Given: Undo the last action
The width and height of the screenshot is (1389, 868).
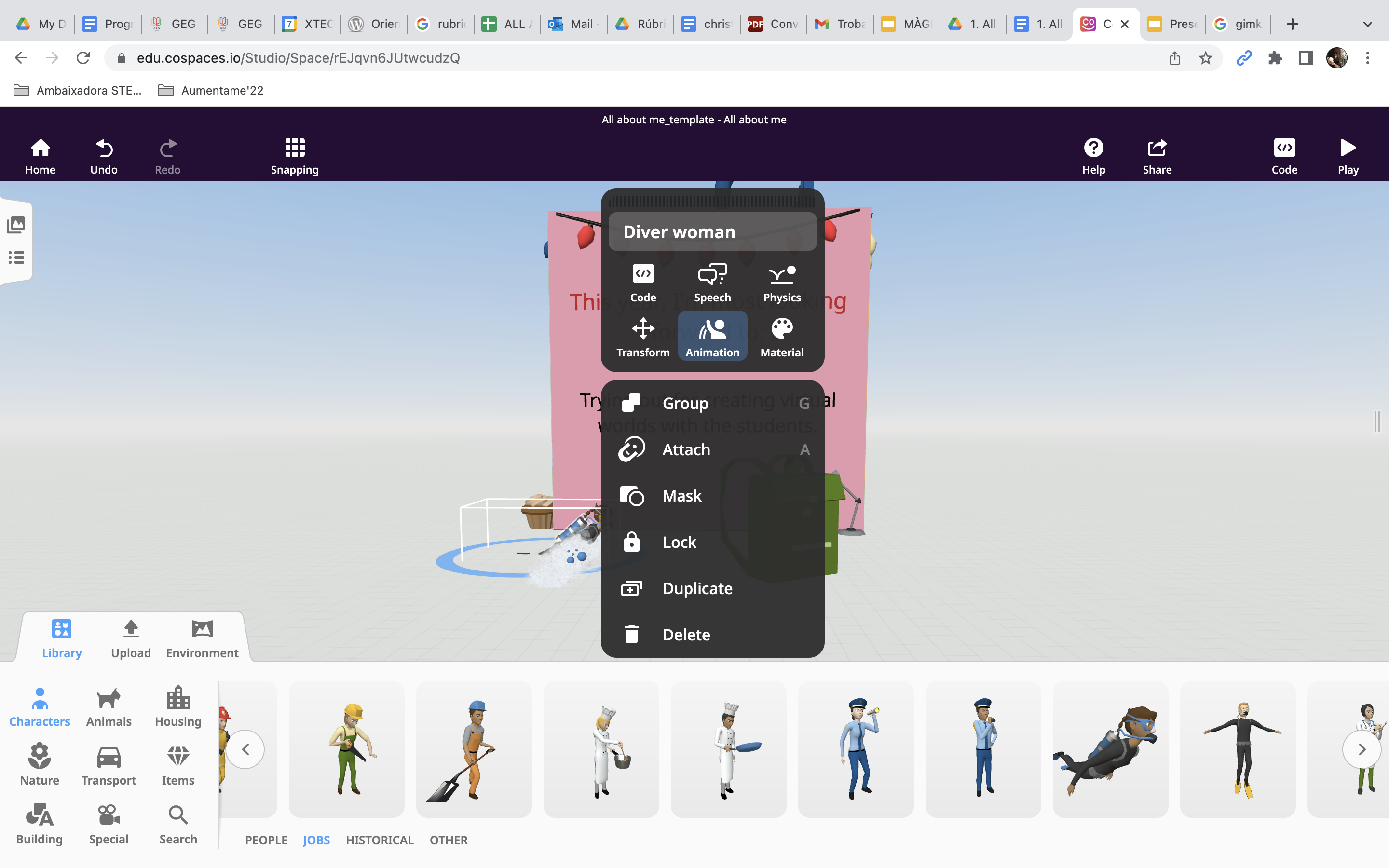Looking at the screenshot, I should (104, 156).
